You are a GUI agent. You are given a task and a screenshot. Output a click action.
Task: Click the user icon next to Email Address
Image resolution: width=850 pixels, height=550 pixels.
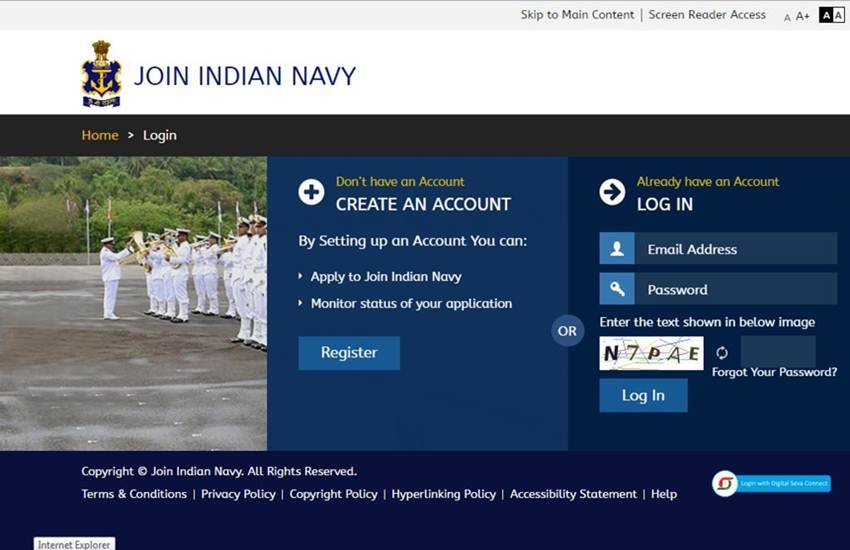617,249
